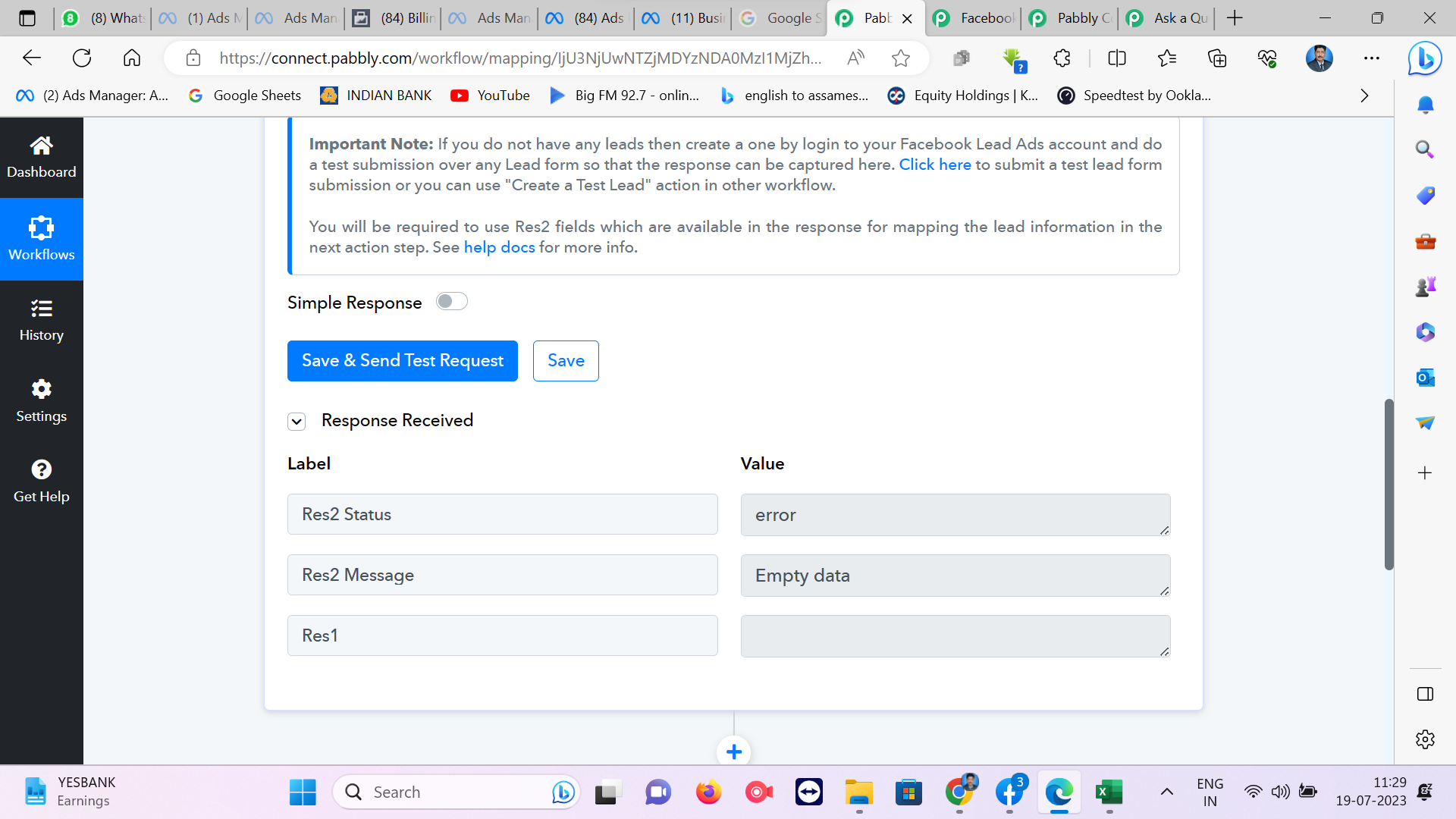Customize sidebar with plus icon

click(x=1425, y=473)
